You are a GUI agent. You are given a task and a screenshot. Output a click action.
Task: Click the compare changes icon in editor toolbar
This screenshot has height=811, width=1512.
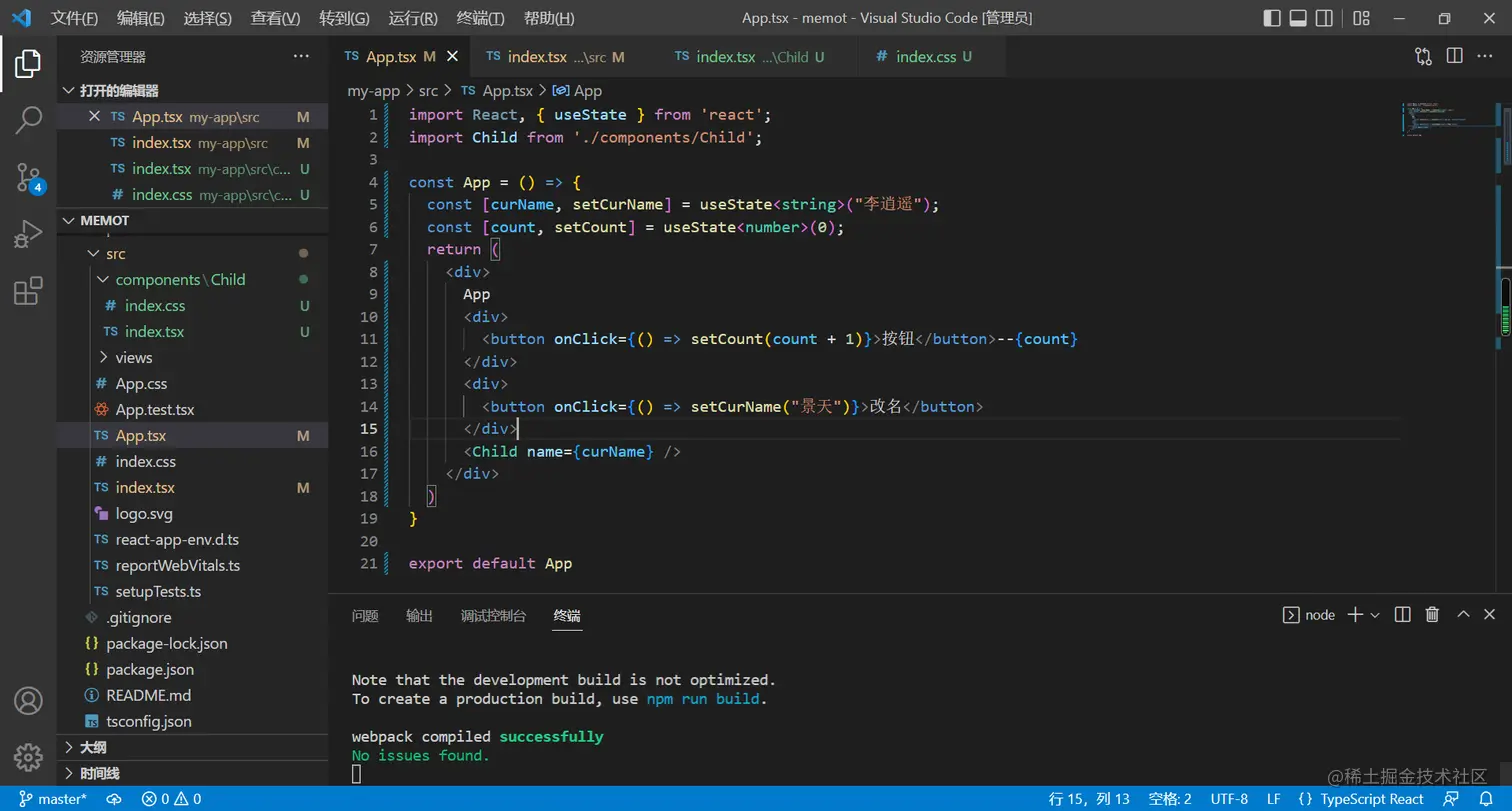coord(1423,57)
